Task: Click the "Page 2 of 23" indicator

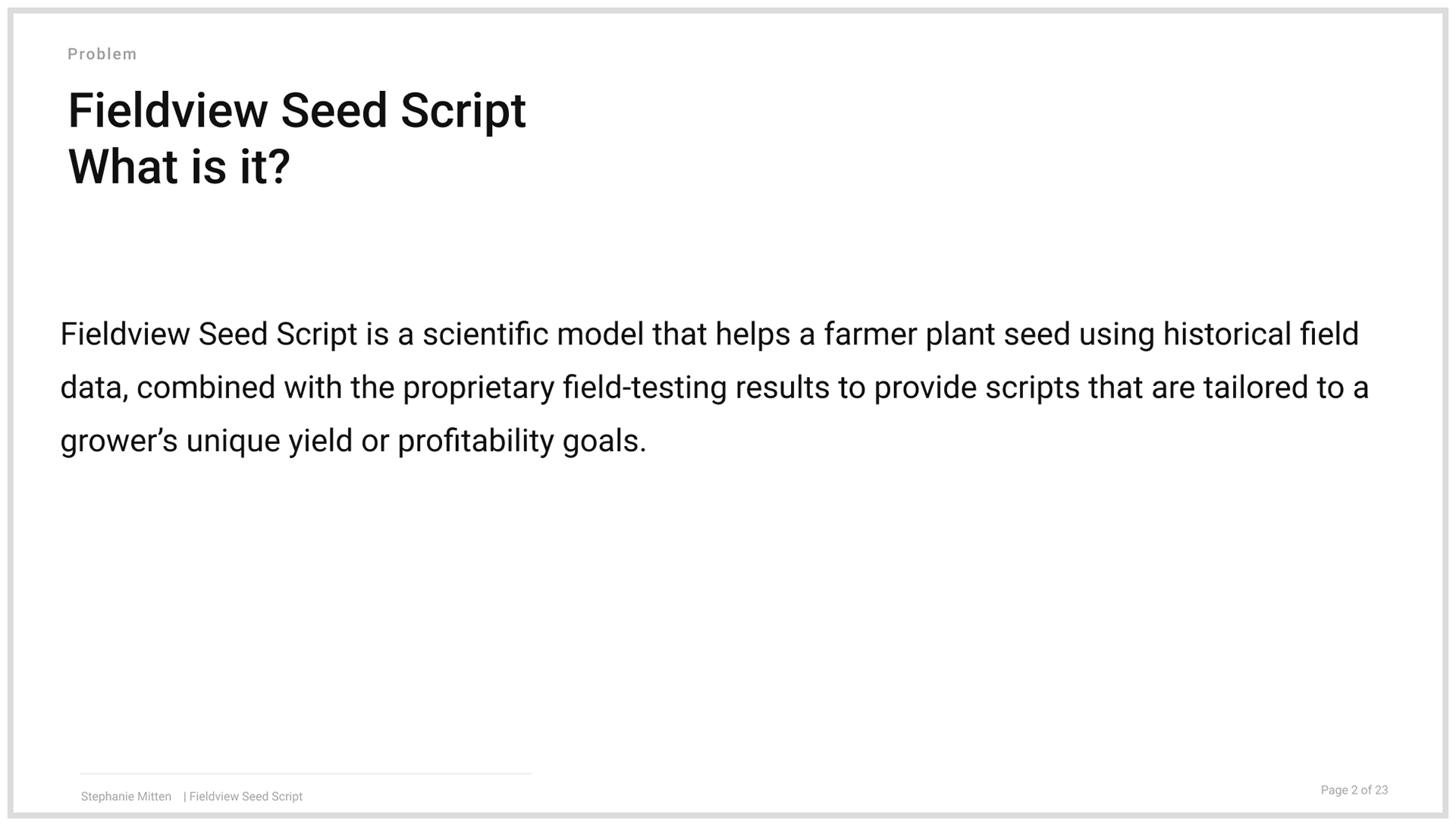Action: (x=1354, y=790)
